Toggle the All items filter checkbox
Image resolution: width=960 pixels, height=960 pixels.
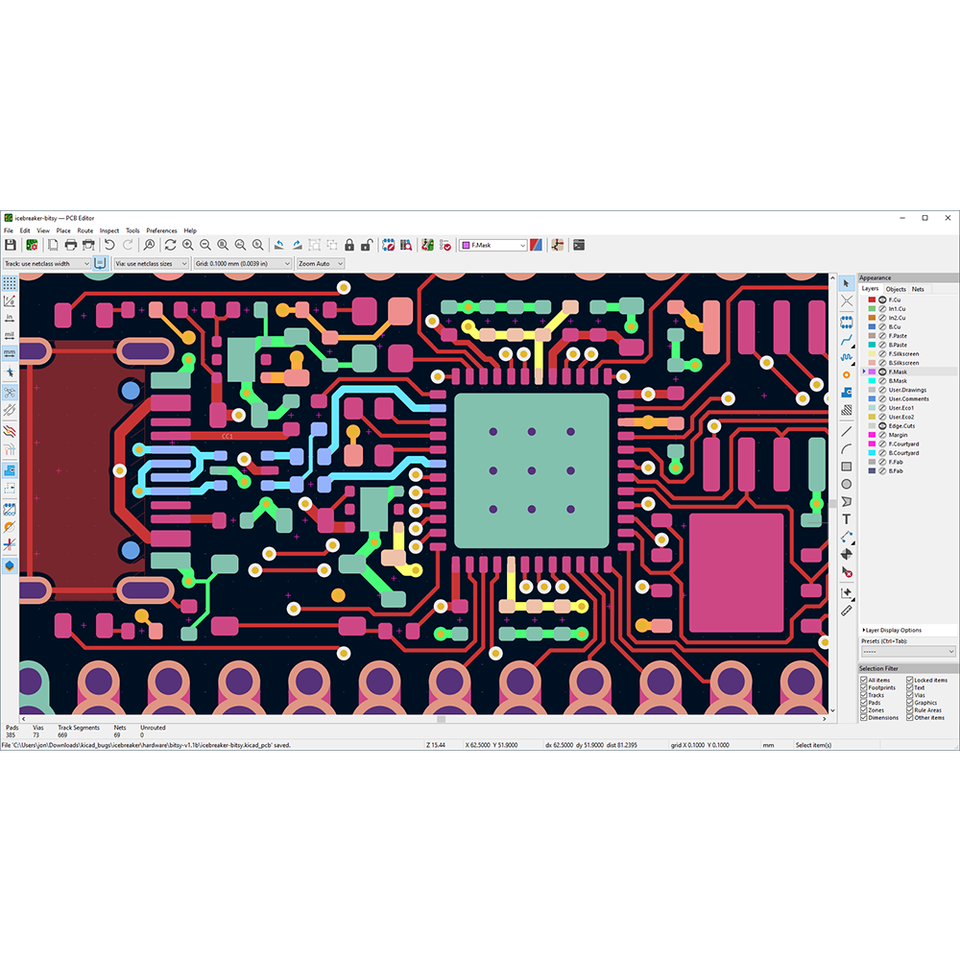[x=864, y=680]
